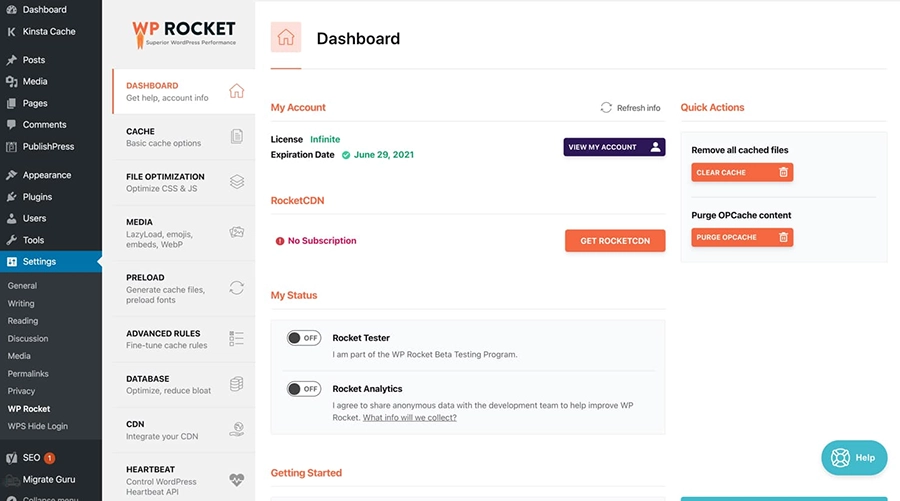Image resolution: width=900 pixels, height=501 pixels.
Task: Enable the Rocket Tester toggle
Action: [304, 338]
